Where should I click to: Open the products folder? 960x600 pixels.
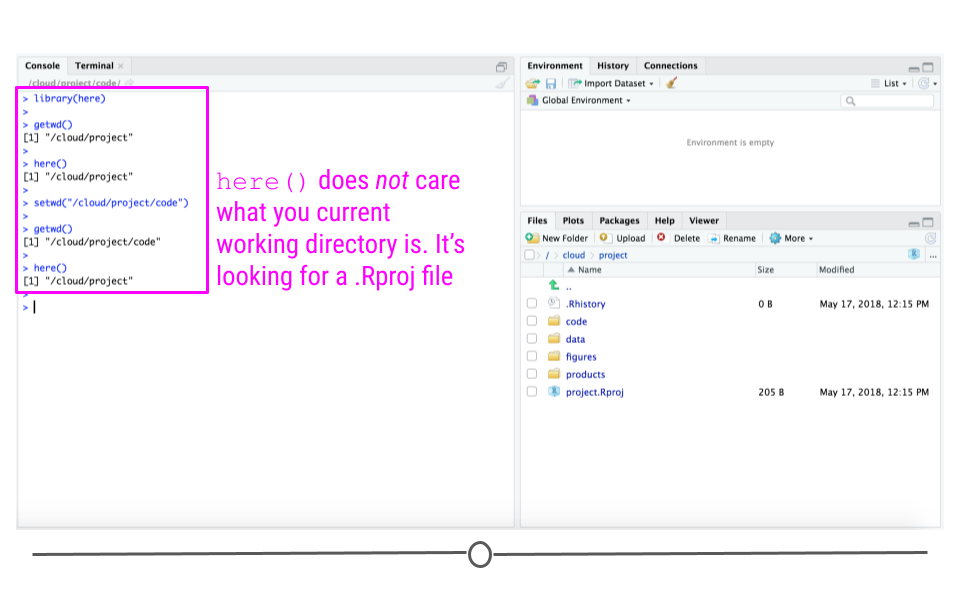pos(585,375)
